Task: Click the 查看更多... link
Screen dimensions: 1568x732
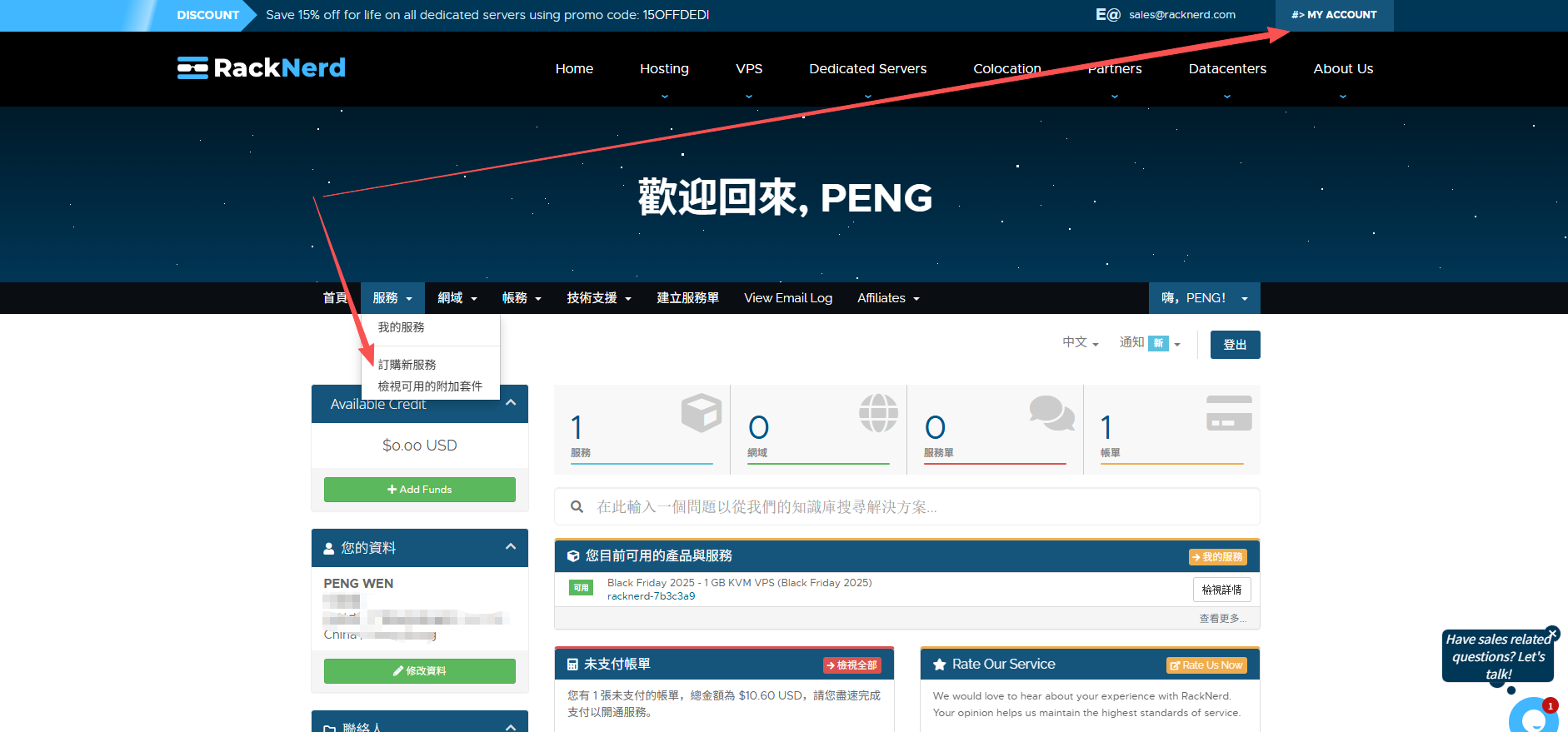Action: coord(1223,618)
